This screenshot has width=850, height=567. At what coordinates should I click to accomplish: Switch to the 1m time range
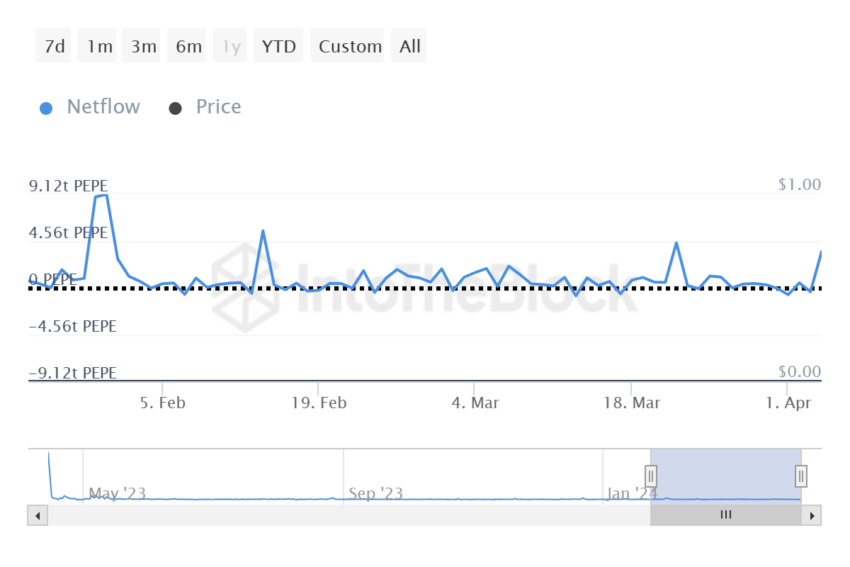coord(98,46)
